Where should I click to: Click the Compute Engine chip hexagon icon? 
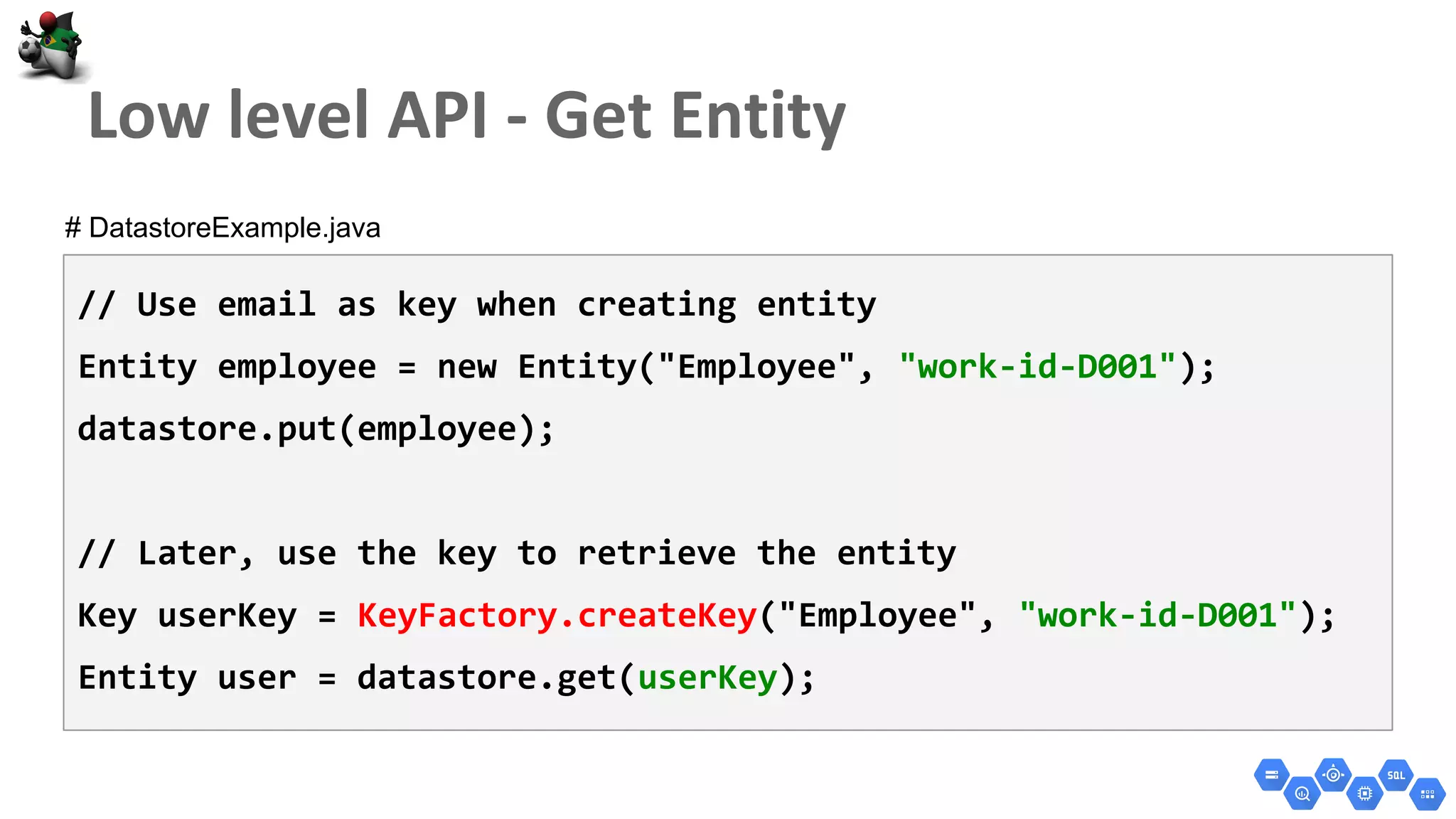tap(1365, 793)
